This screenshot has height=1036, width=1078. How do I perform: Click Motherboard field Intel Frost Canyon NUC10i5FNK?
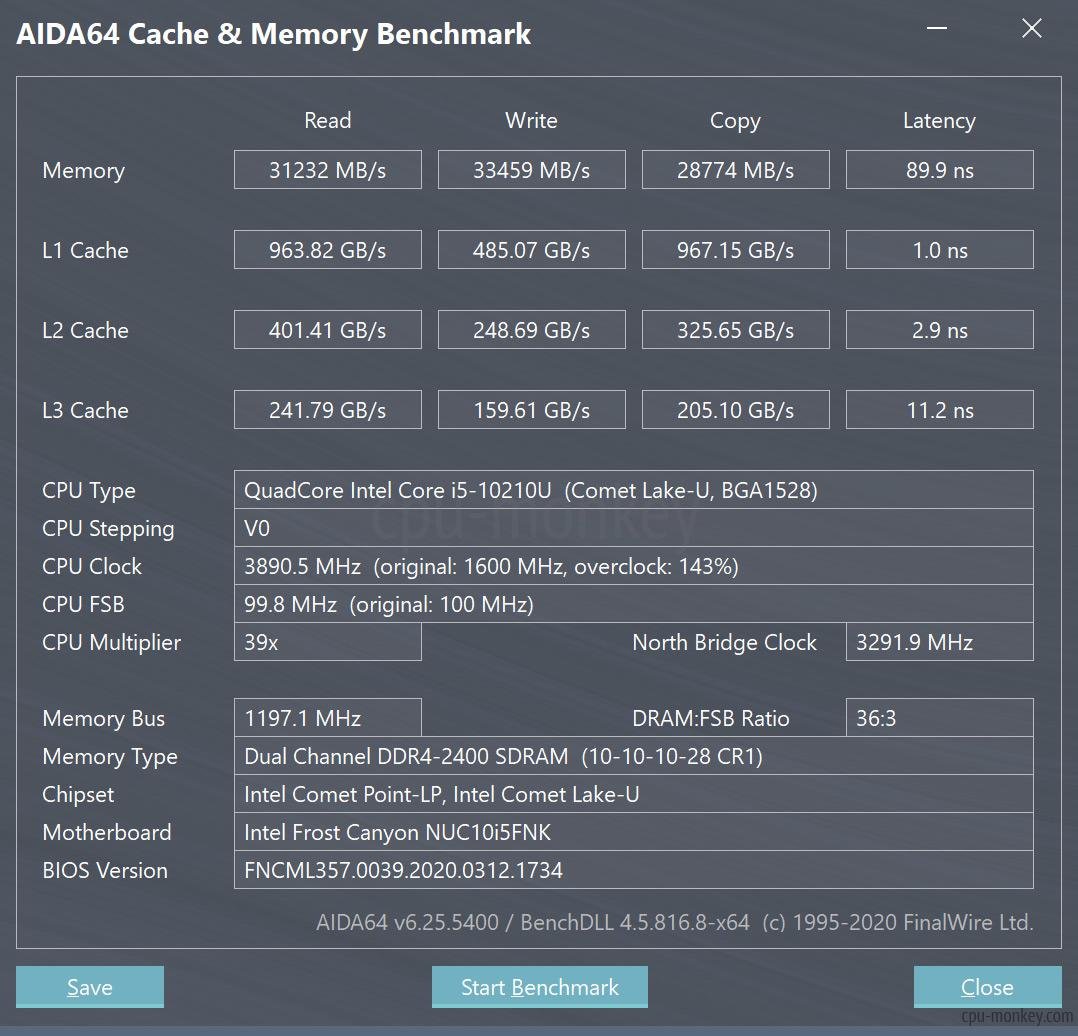(x=633, y=832)
